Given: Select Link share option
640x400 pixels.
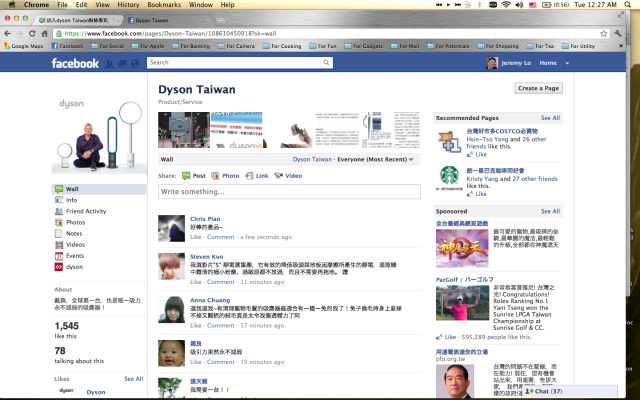Looking at the screenshot, I should [257, 176].
